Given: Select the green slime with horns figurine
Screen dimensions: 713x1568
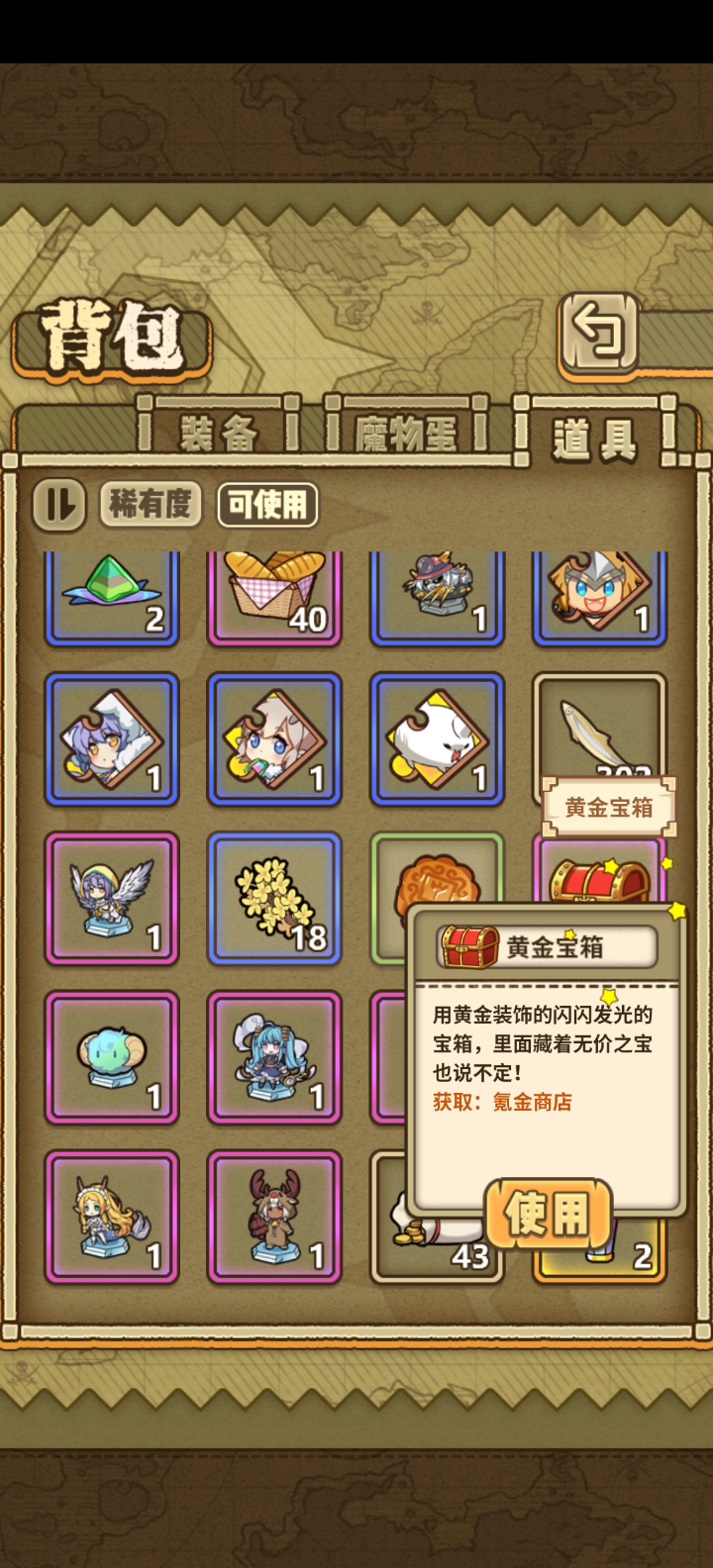Looking at the screenshot, I should click(x=112, y=1058).
